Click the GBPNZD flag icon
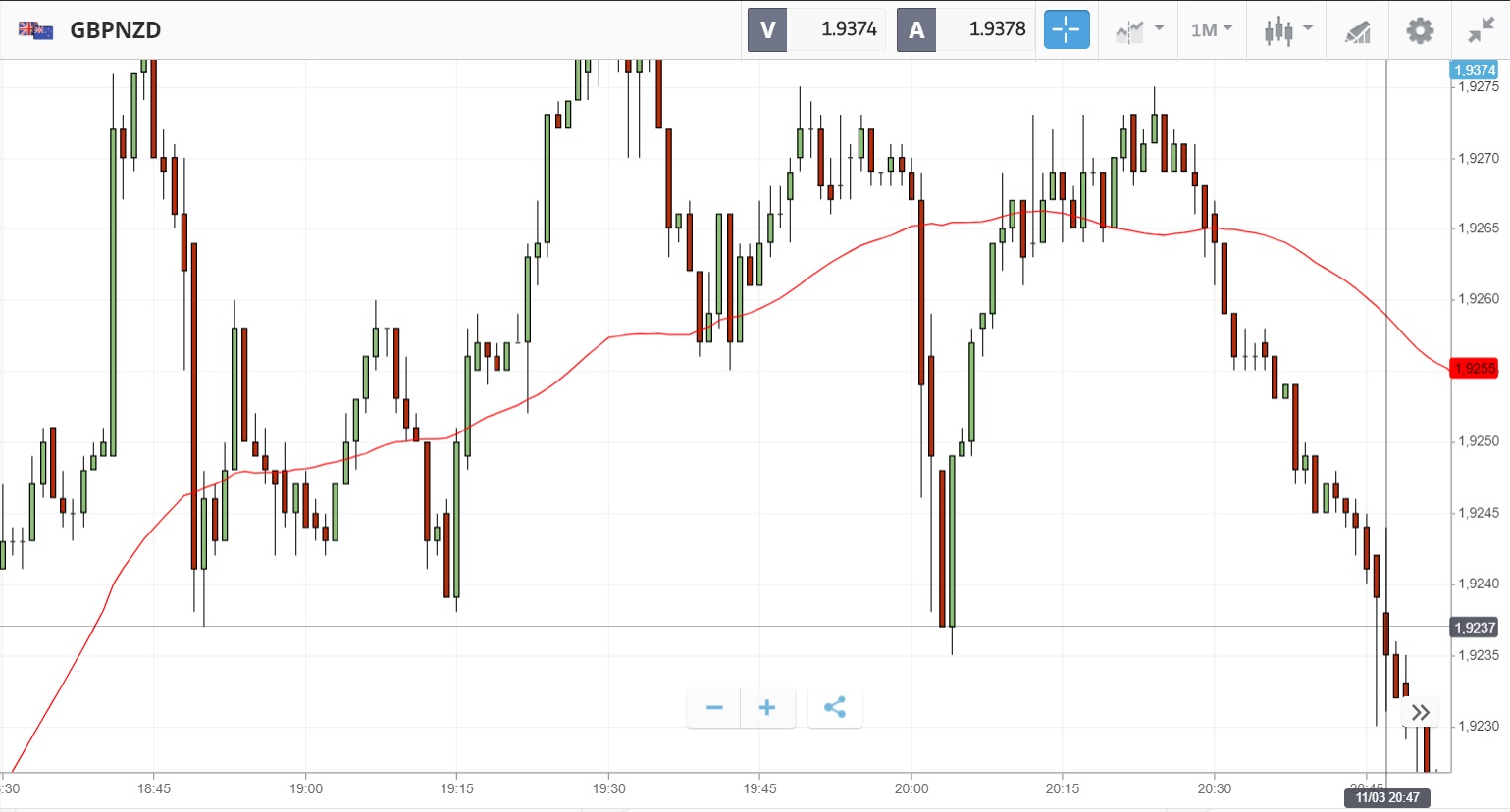 point(36,30)
